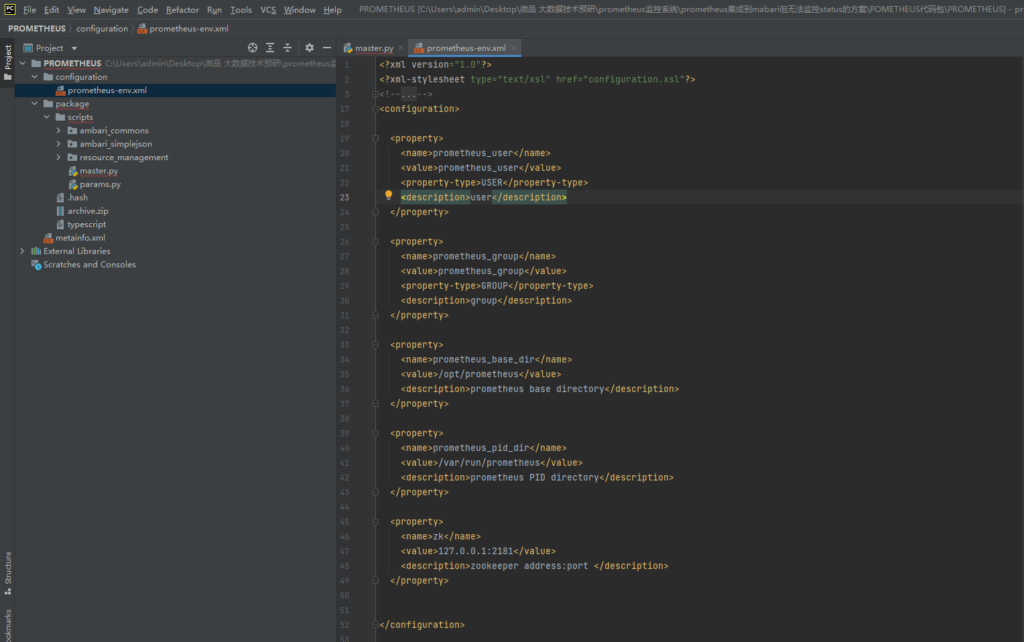
Task: Click Expand All icon in Project toolbar
Action: [x=270, y=48]
